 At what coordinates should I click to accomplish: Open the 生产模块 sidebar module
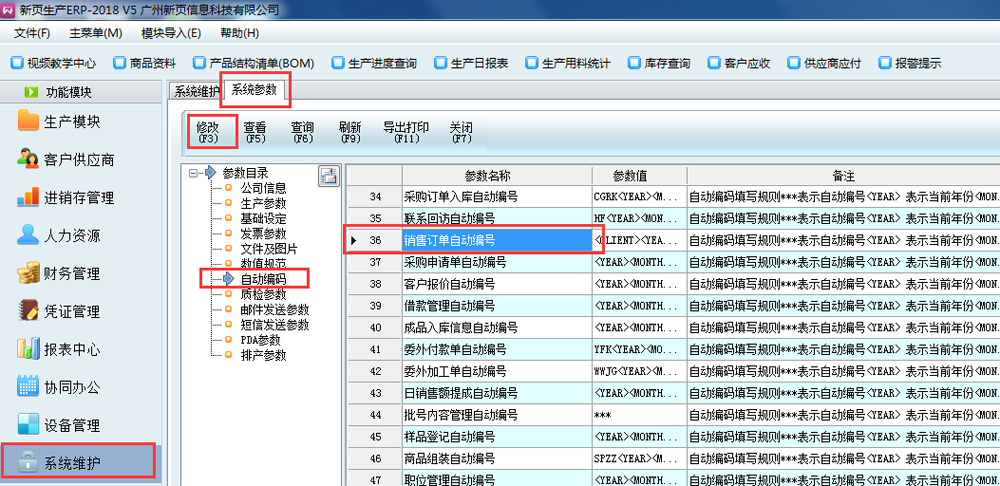pyautogui.click(x=72, y=122)
